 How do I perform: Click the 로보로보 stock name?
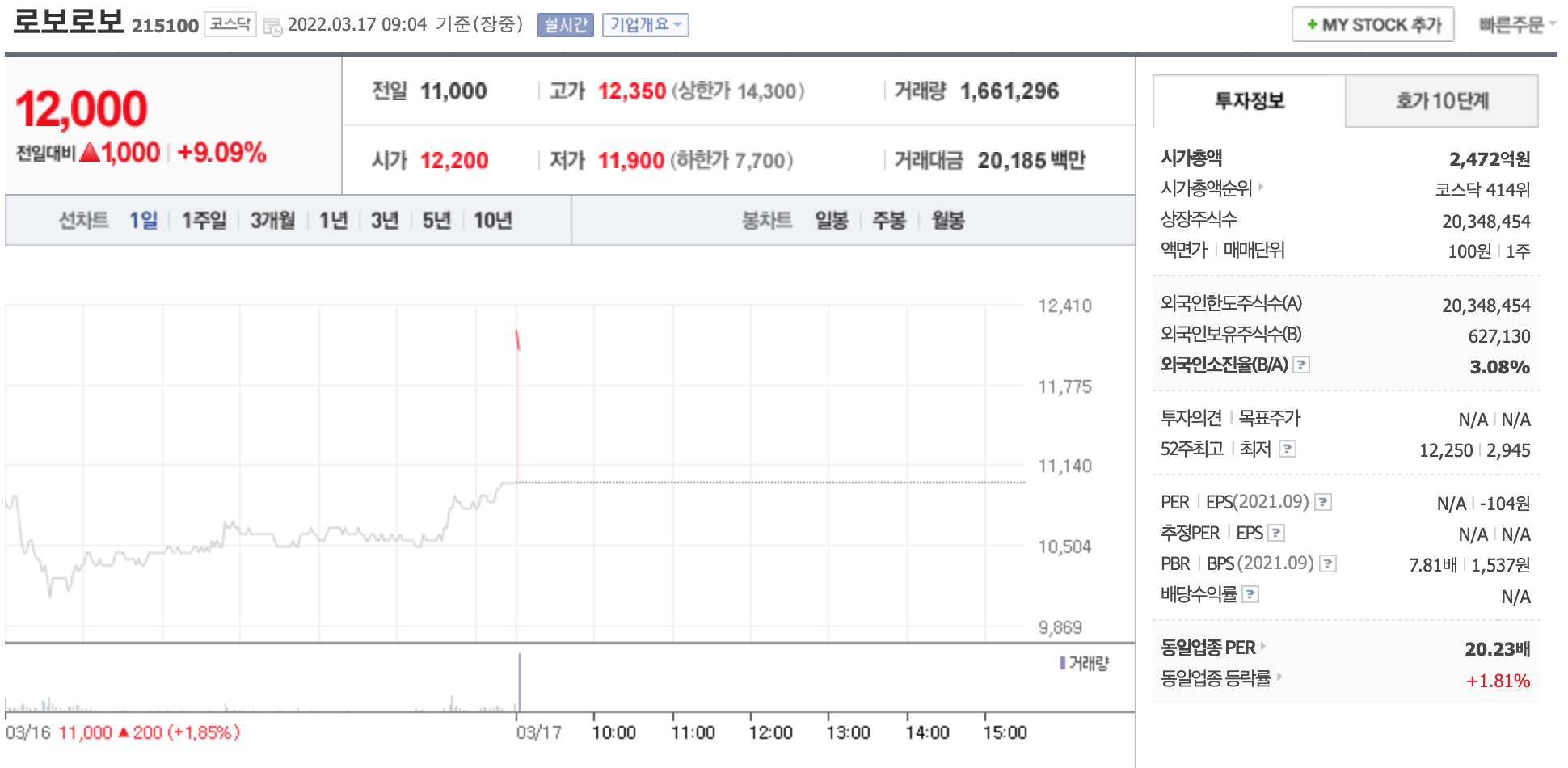pyautogui.click(x=69, y=21)
